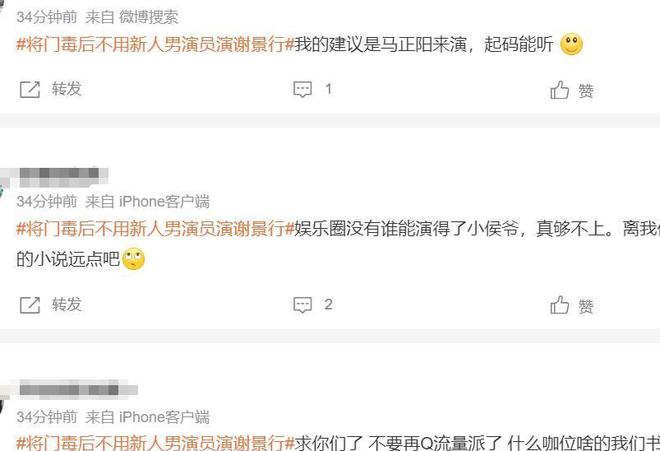Click comment count 2 on 小侯爷 post

[x=328, y=304]
